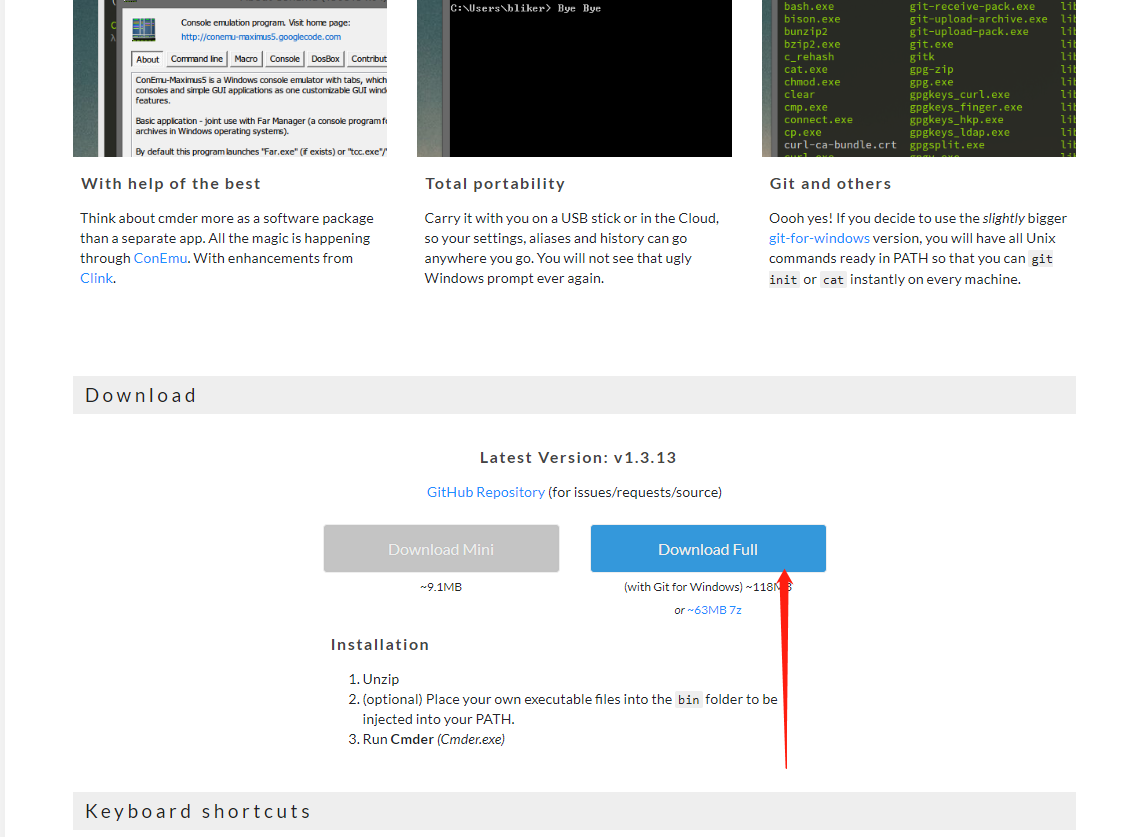The image size is (1145, 837).
Task: Click the 'Run Cmder (Cmder.exe)' step
Action: [426, 739]
